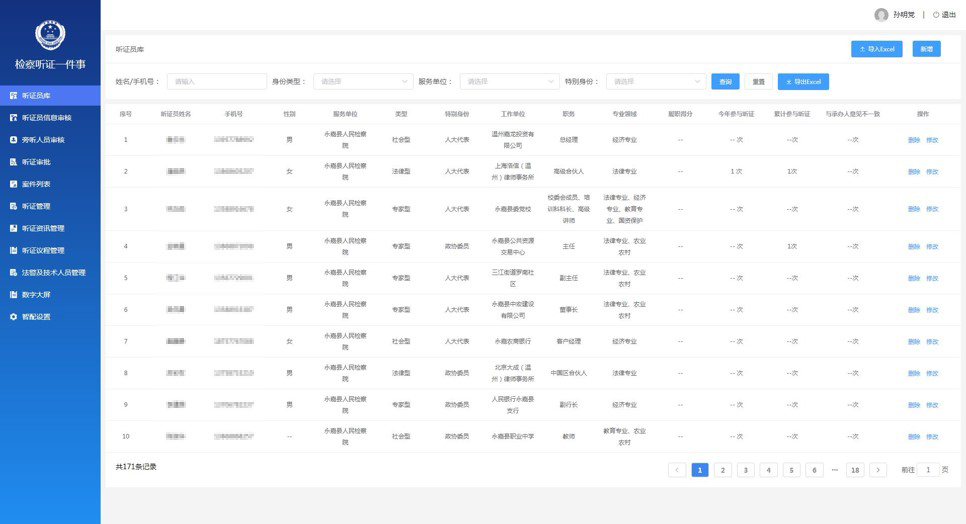Image resolution: width=966 pixels, height=524 pixels.
Task: Go to the next page arrow
Action: pyautogui.click(x=877, y=470)
